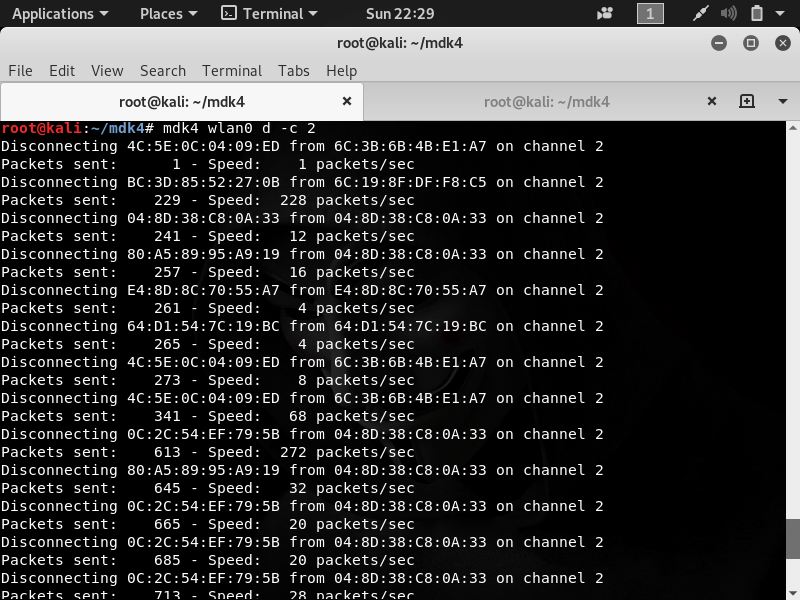Screen dimensions: 800x600
Task: Click '228 packets/sec' speed value
Action: point(347,200)
